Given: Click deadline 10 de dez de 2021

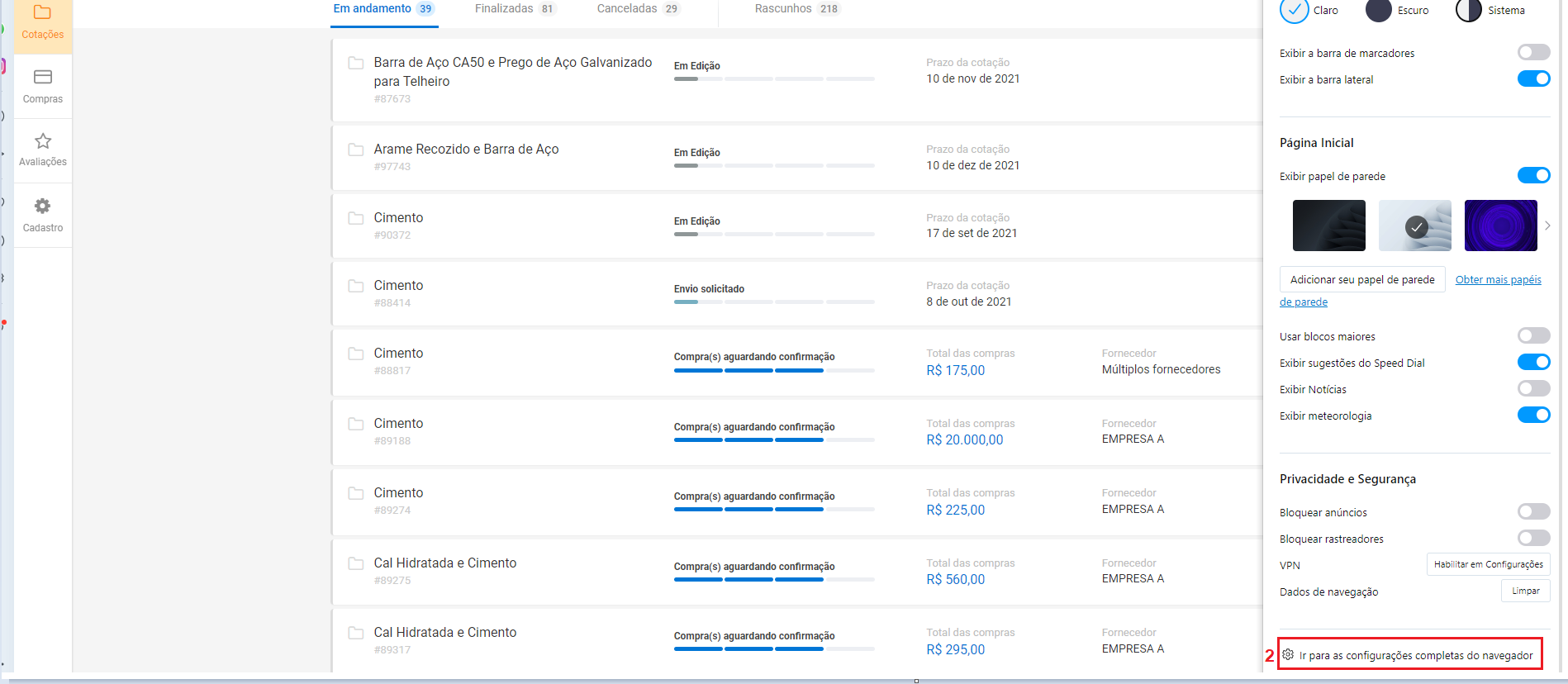Looking at the screenshot, I should (x=972, y=165).
